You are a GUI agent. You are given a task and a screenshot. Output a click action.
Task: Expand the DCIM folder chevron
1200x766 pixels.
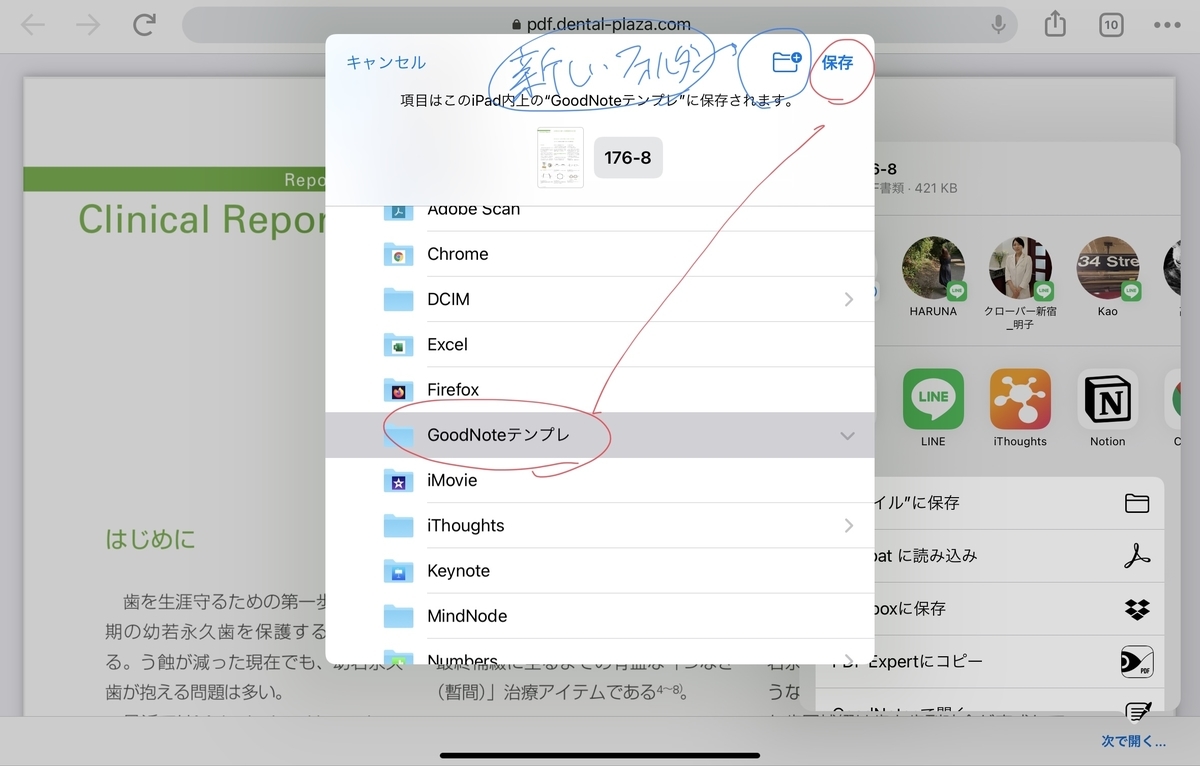[847, 298]
